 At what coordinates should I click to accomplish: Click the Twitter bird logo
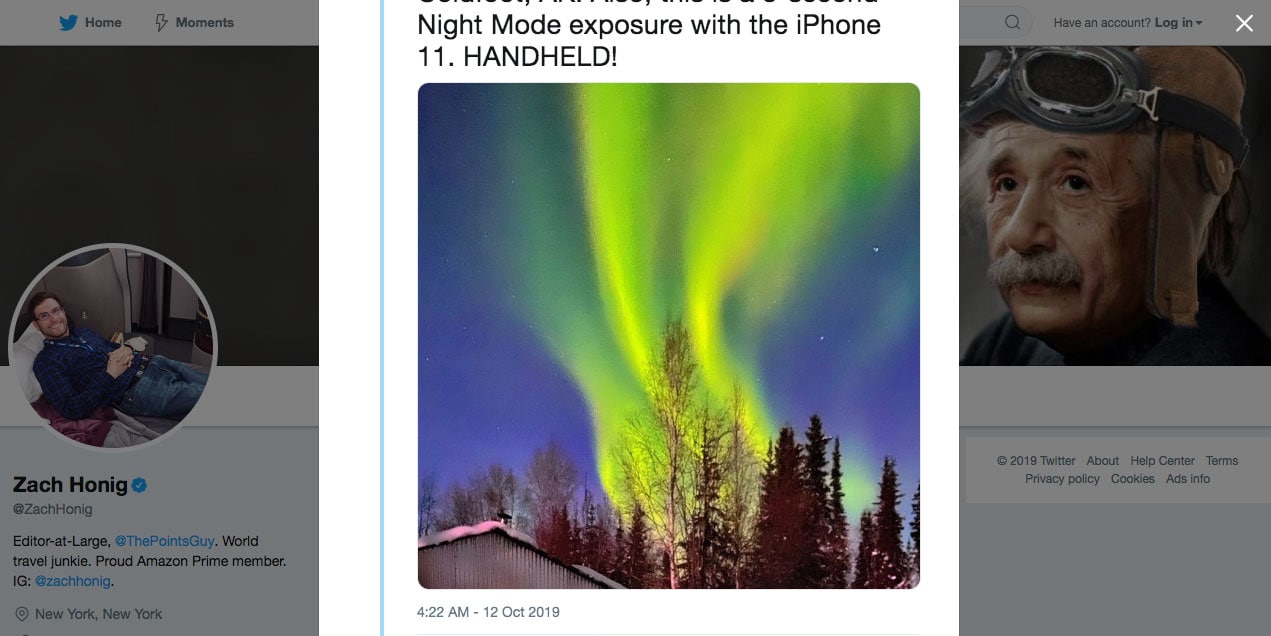pos(68,23)
